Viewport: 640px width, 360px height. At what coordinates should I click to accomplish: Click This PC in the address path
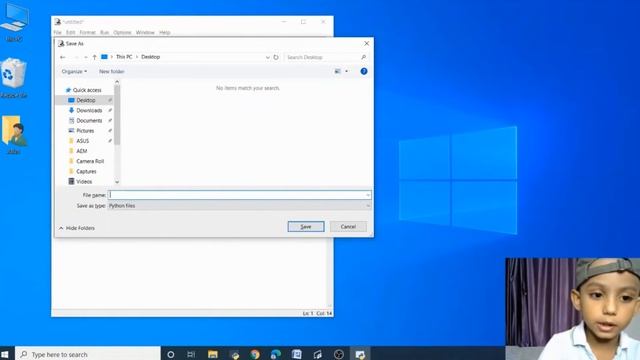pos(124,57)
